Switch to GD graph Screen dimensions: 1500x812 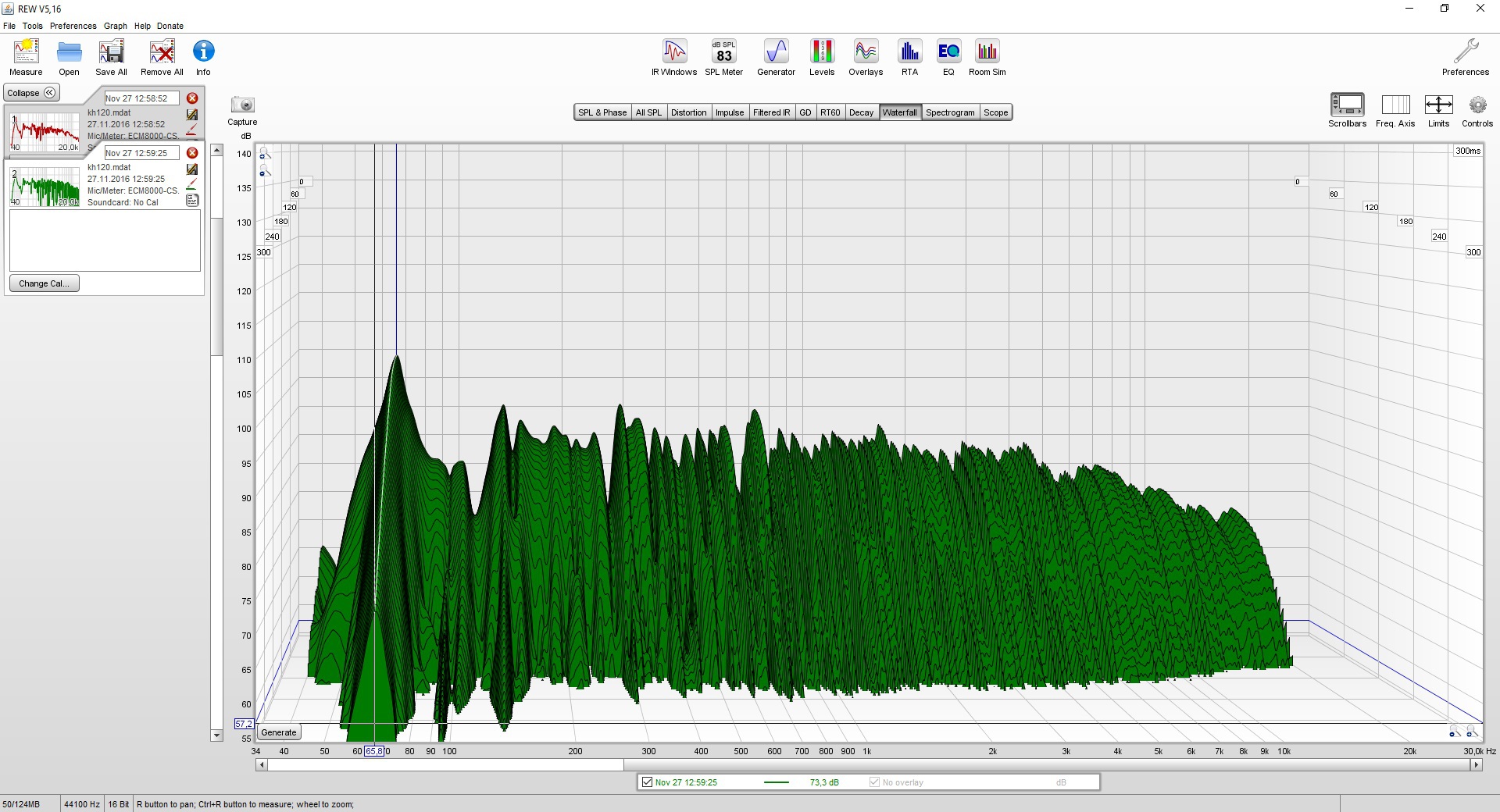pos(805,112)
